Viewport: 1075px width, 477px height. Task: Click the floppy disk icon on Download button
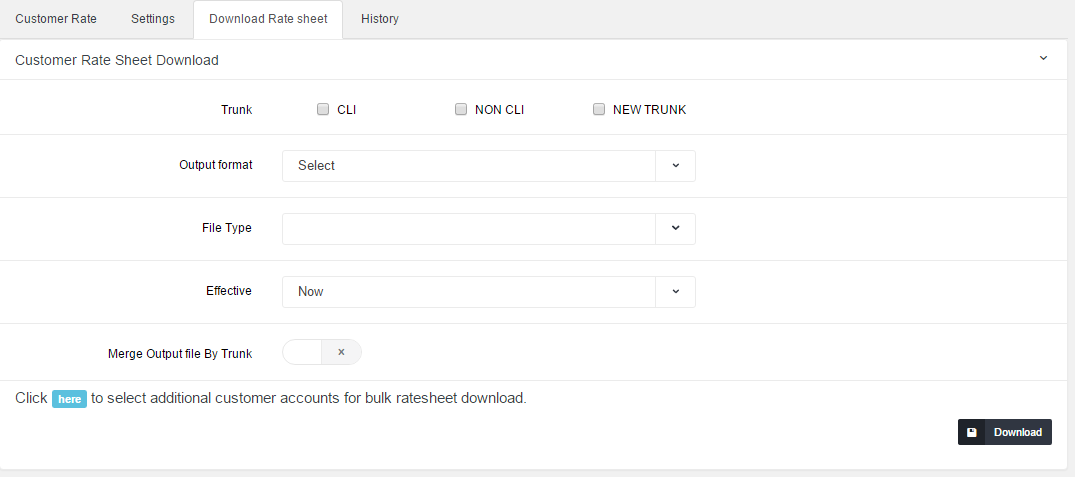pos(972,432)
